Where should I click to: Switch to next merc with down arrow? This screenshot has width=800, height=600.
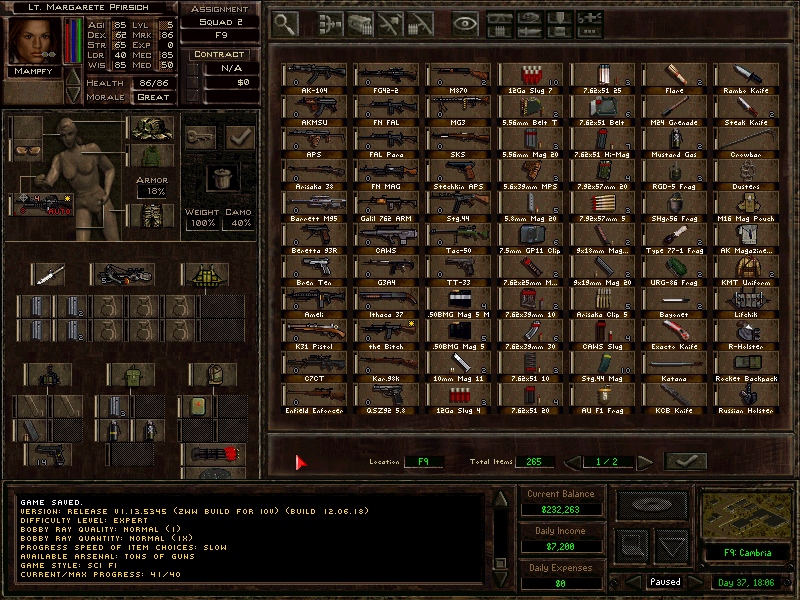pos(73,95)
